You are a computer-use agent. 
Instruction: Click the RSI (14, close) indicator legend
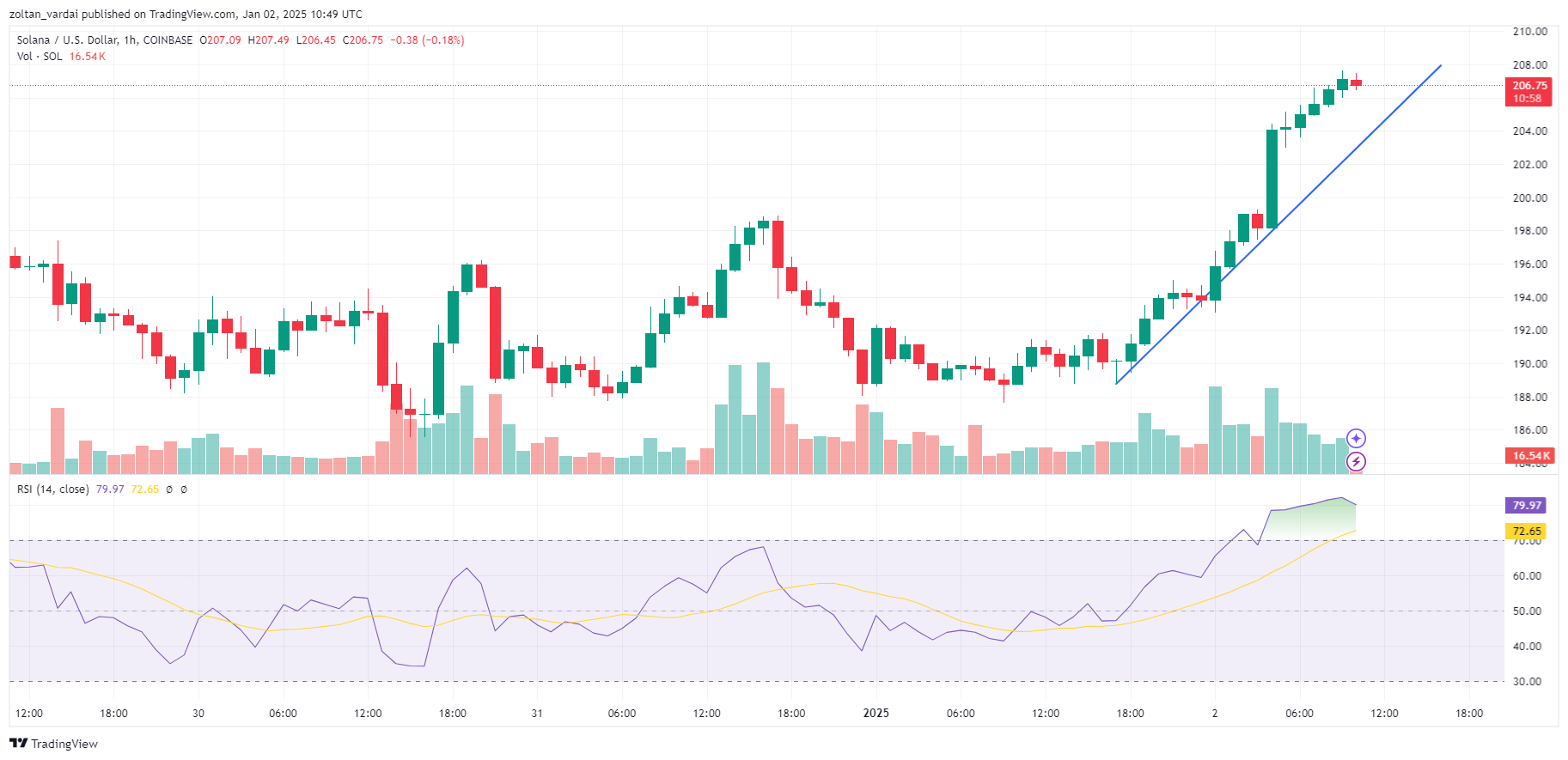(x=52, y=489)
